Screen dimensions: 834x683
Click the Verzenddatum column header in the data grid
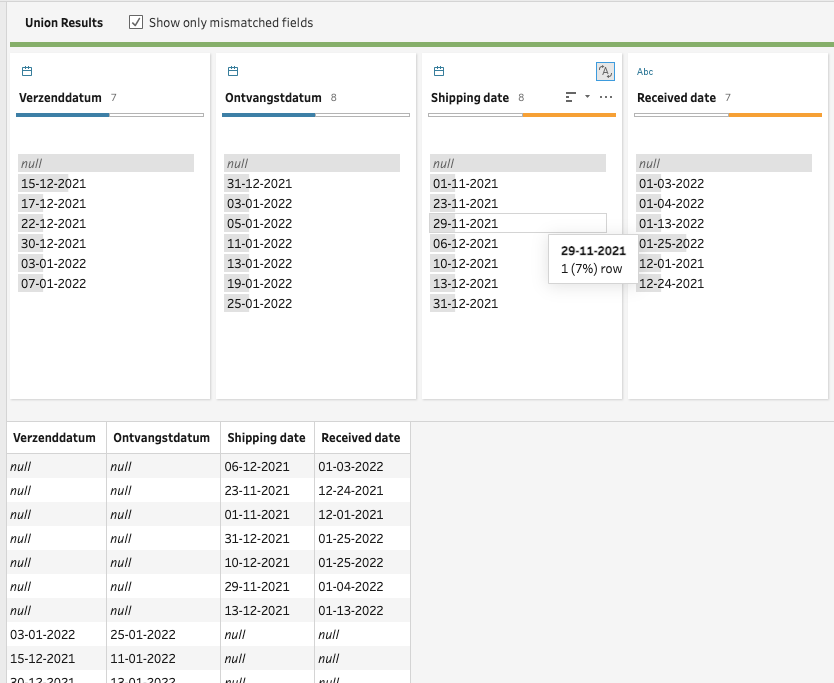tap(55, 438)
